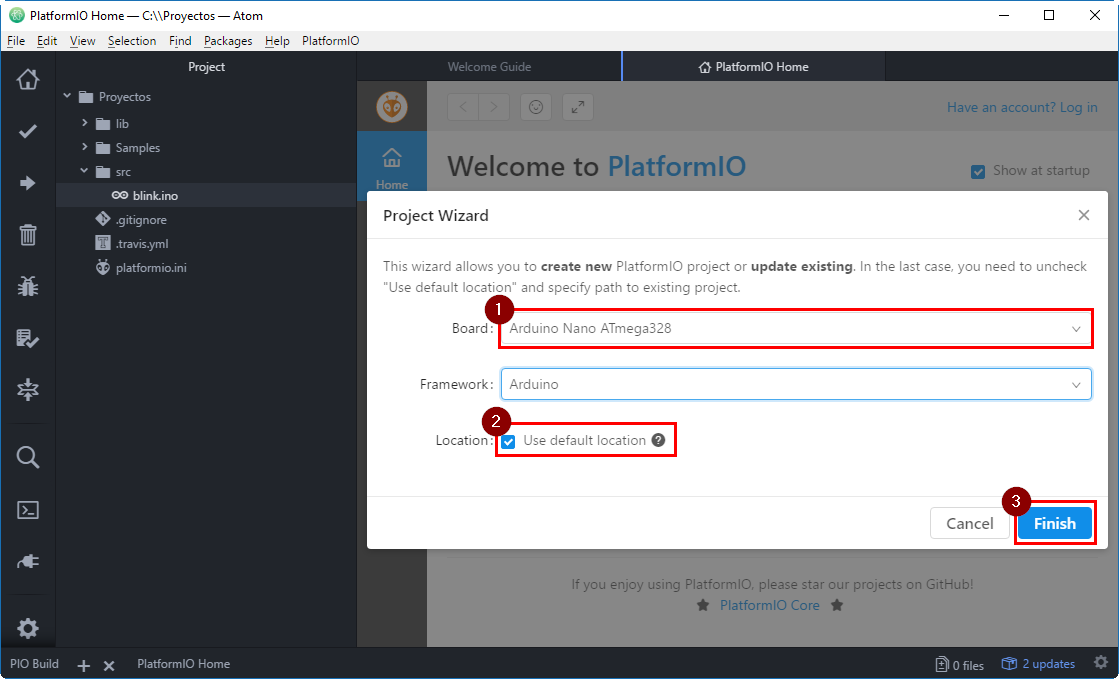Click the checklist icon in sidebar
The width and height of the screenshot is (1119, 679).
click(x=28, y=338)
